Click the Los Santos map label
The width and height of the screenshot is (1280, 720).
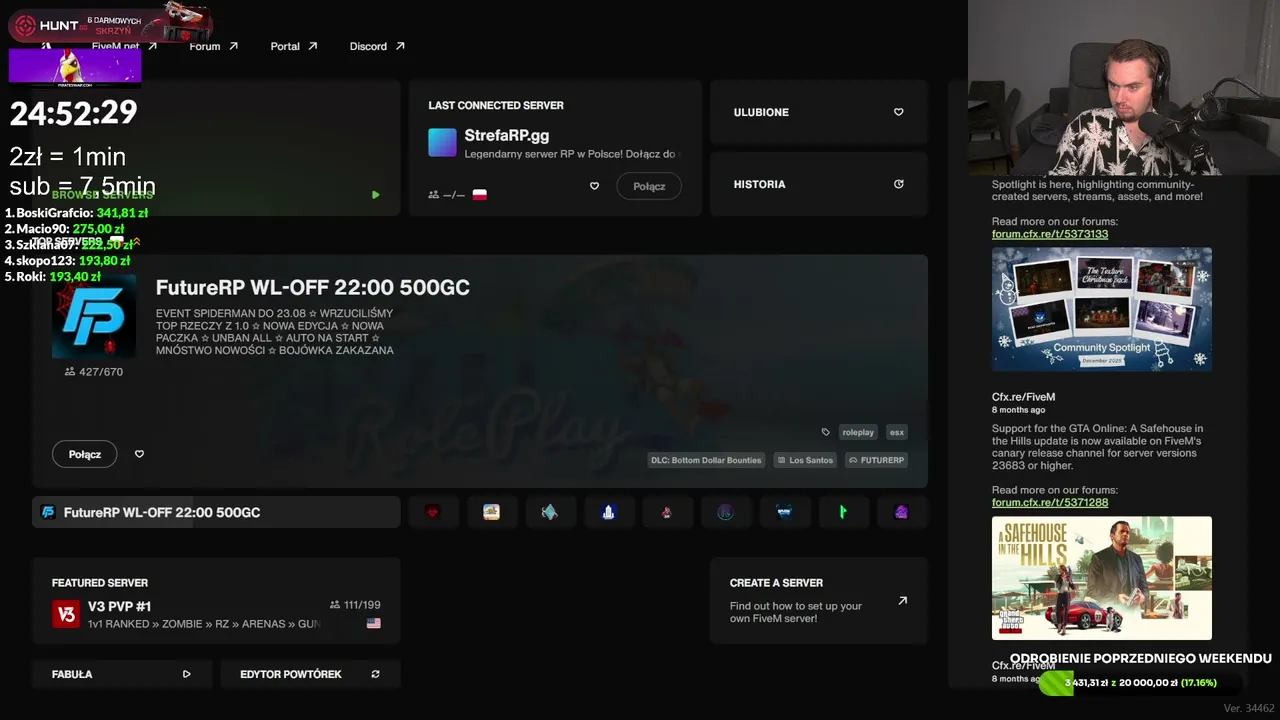click(804, 460)
